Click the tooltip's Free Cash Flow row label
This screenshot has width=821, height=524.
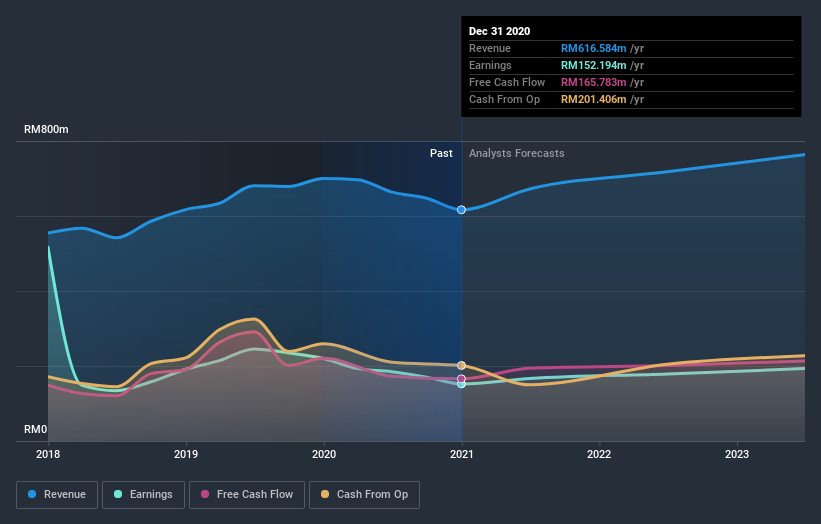(507, 82)
